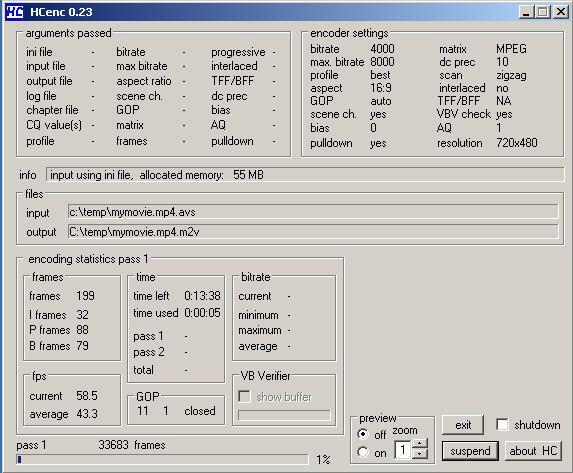The height and width of the screenshot is (473, 573).
Task: Open about HC dialog
Action: click(533, 451)
